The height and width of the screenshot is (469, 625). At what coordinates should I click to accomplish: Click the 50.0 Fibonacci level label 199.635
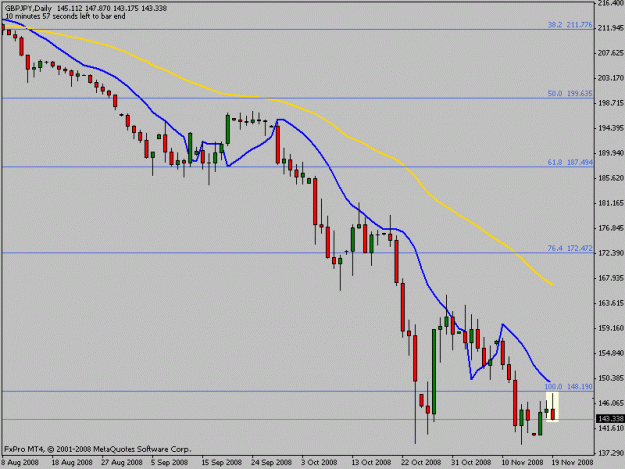click(x=570, y=94)
